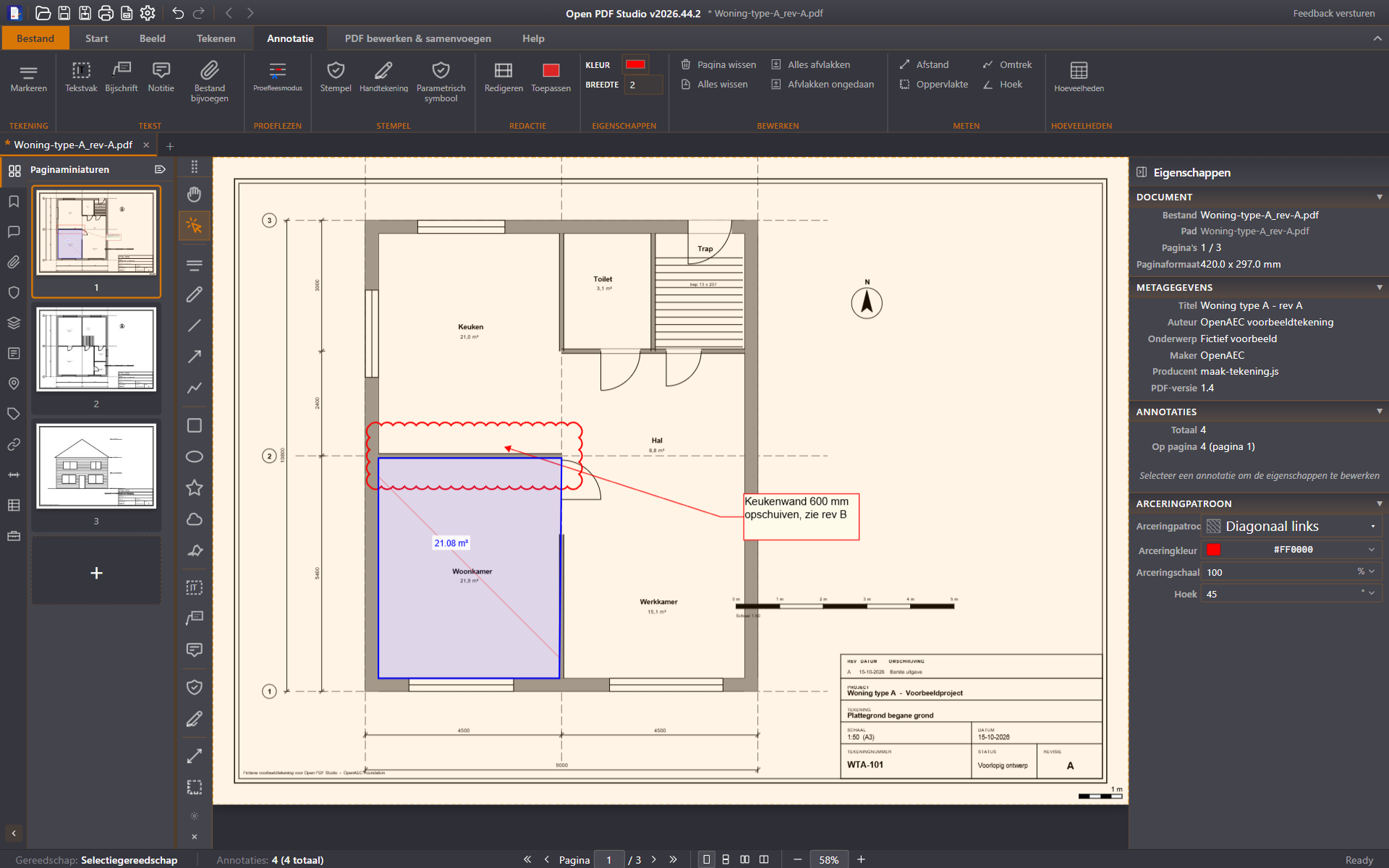Screen dimensions: 1389x868
Task: Choose the Bijschrift callout tool
Action: pyautogui.click(x=122, y=77)
